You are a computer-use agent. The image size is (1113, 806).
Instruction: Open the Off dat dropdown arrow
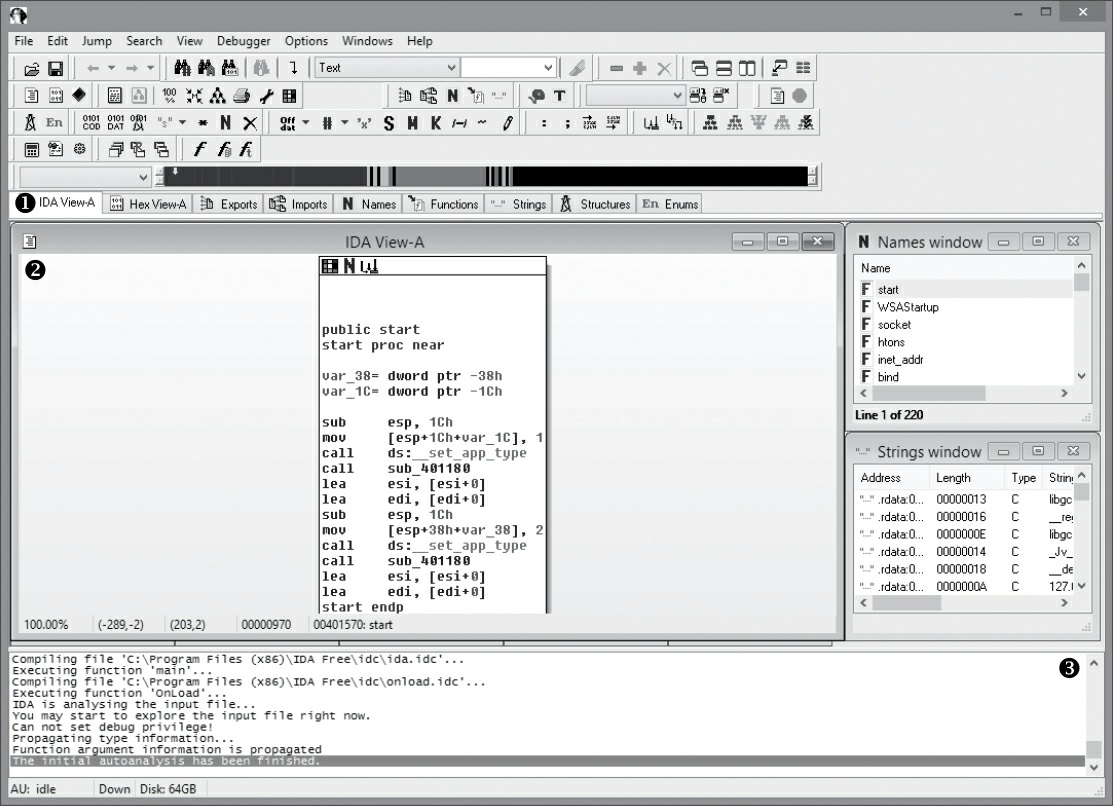coord(306,123)
